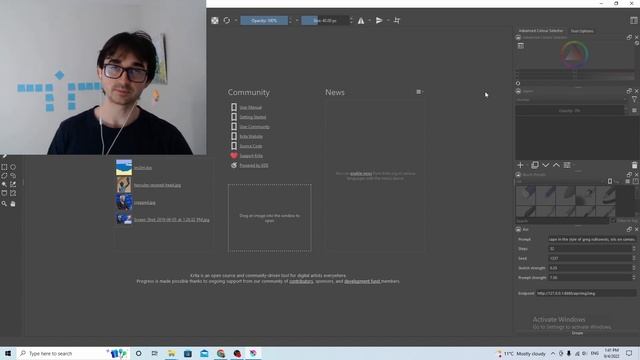This screenshot has height=360, width=640.
Task: Toggle lock on the Layers docker
Action: pyautogui.click(x=518, y=91)
